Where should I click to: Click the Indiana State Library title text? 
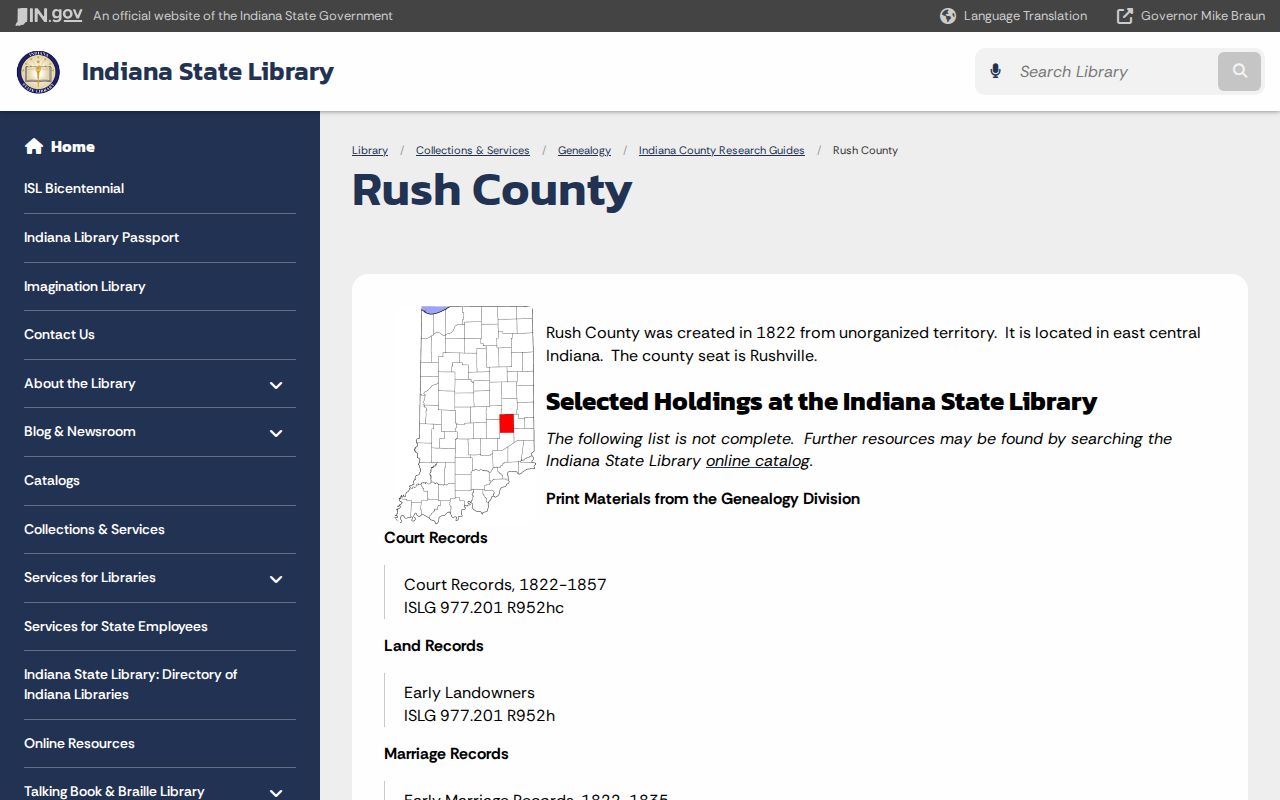pos(208,72)
